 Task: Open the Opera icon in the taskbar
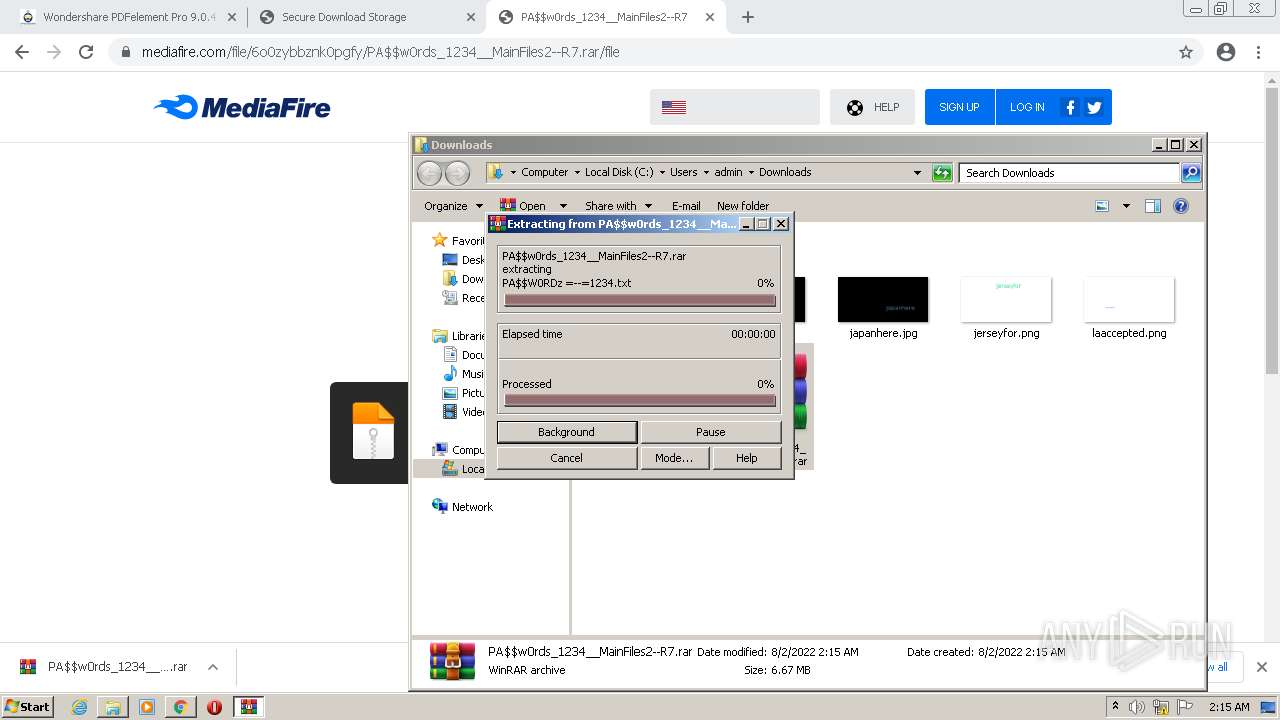pos(214,707)
